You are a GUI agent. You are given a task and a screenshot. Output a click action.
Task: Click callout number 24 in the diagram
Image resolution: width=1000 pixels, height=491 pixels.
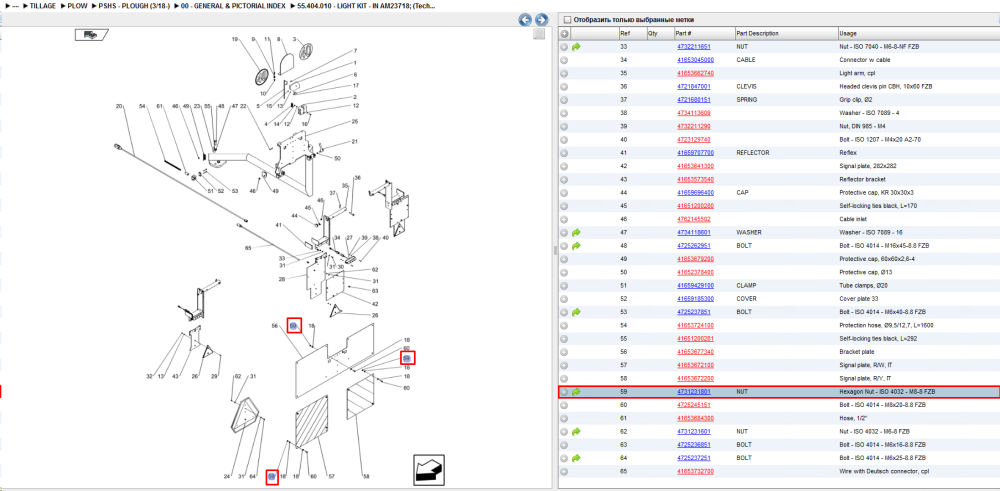tap(226, 476)
